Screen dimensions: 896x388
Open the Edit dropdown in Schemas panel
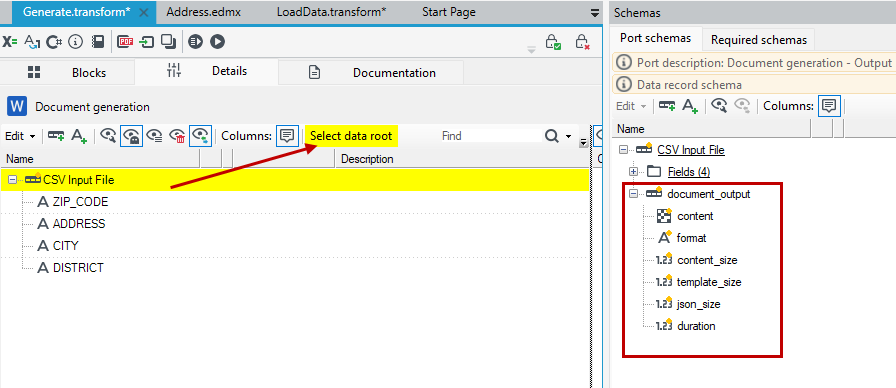pyautogui.click(x=631, y=106)
